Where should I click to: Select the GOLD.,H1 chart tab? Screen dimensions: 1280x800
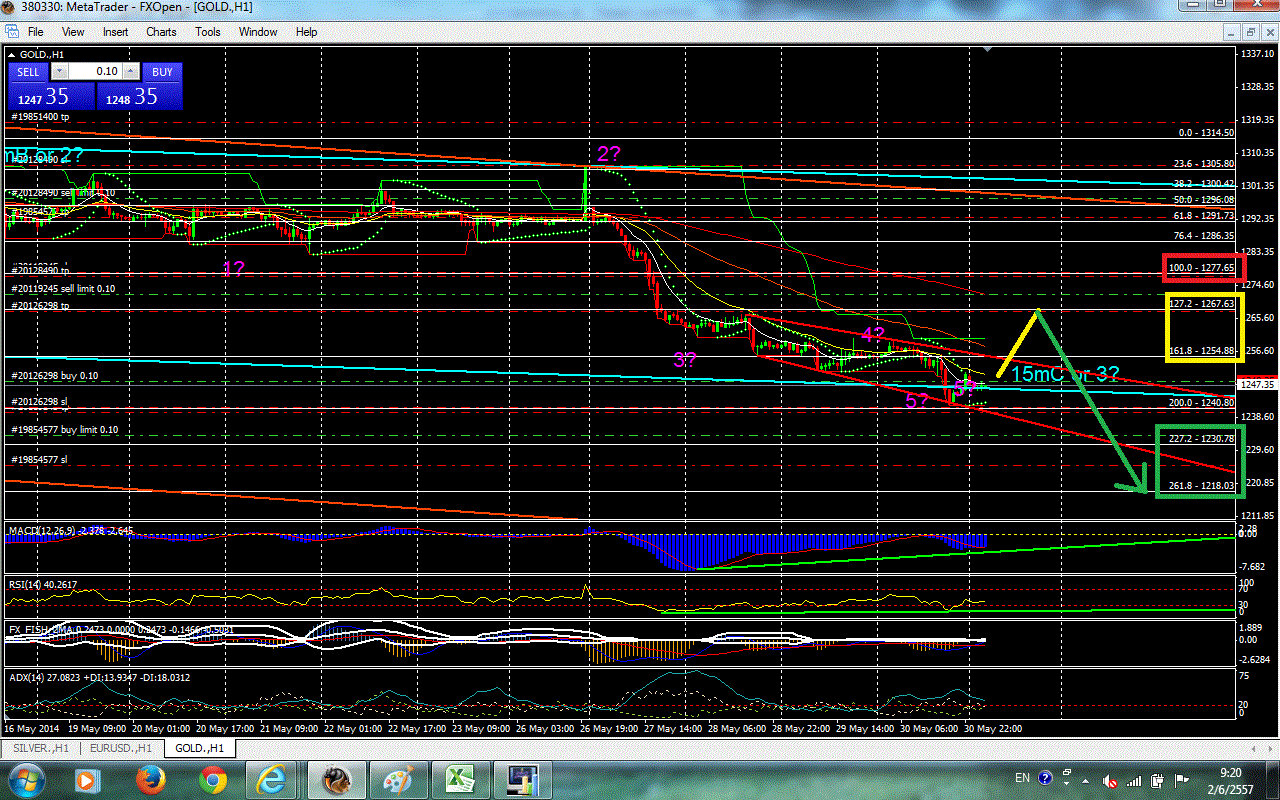pyautogui.click(x=198, y=748)
